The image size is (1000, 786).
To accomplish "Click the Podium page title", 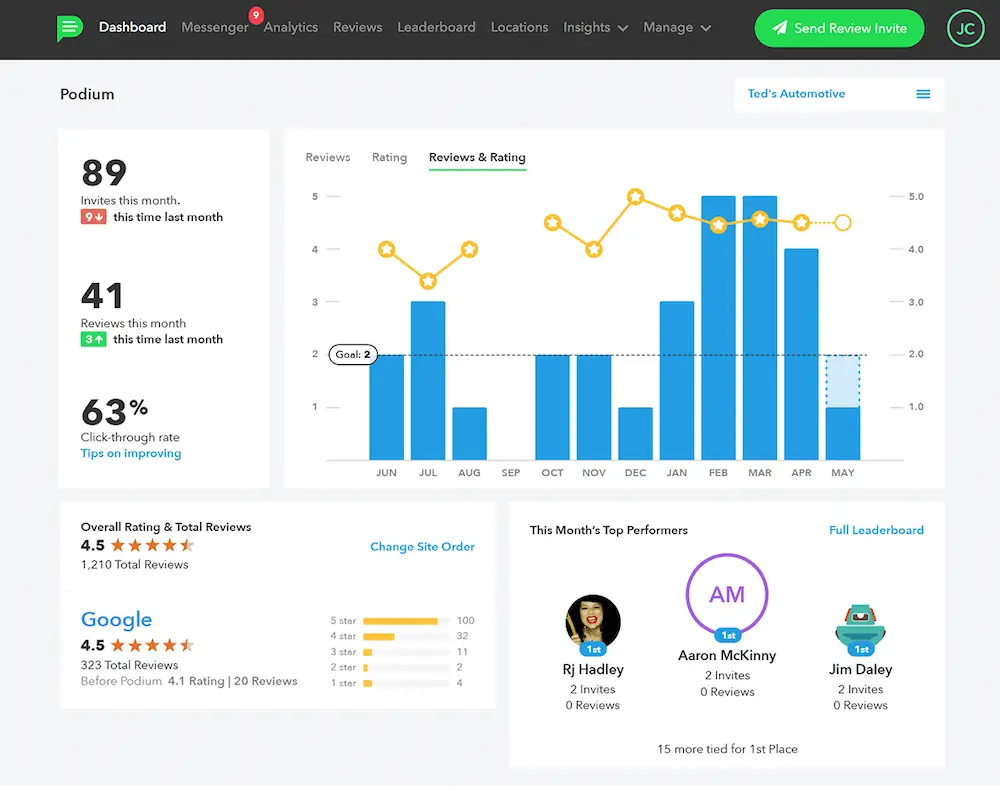I will pyautogui.click(x=87, y=94).
